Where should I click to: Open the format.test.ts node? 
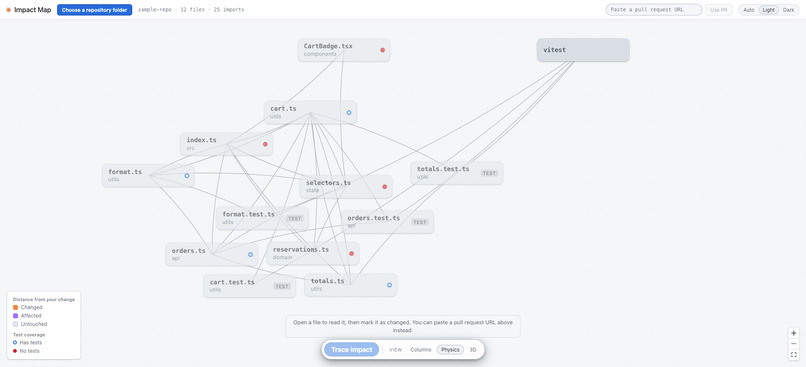pyautogui.click(x=262, y=218)
